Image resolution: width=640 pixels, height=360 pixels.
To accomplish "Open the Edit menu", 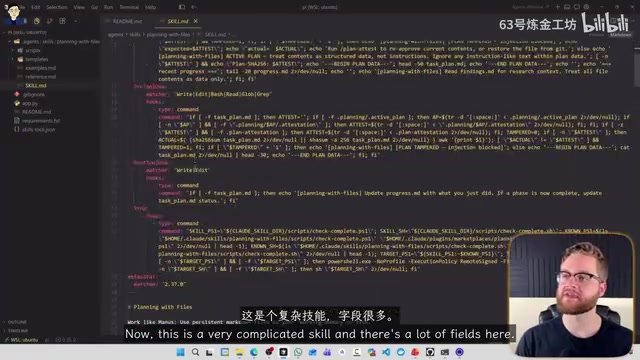I will coord(36,7).
